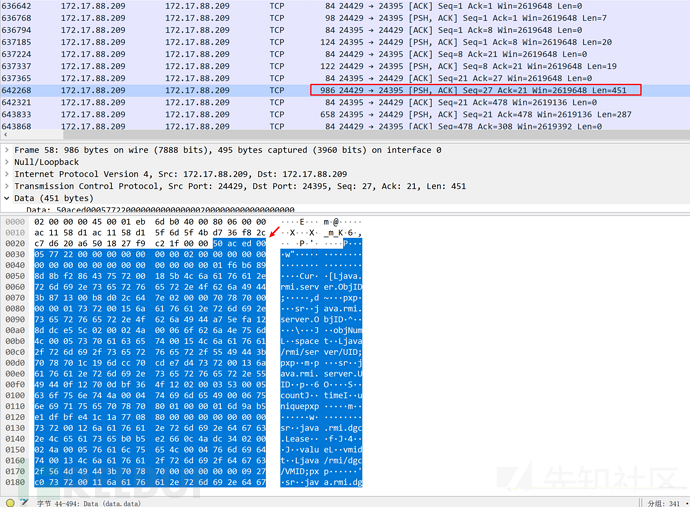Click hex offset label 0010

coord(15,233)
